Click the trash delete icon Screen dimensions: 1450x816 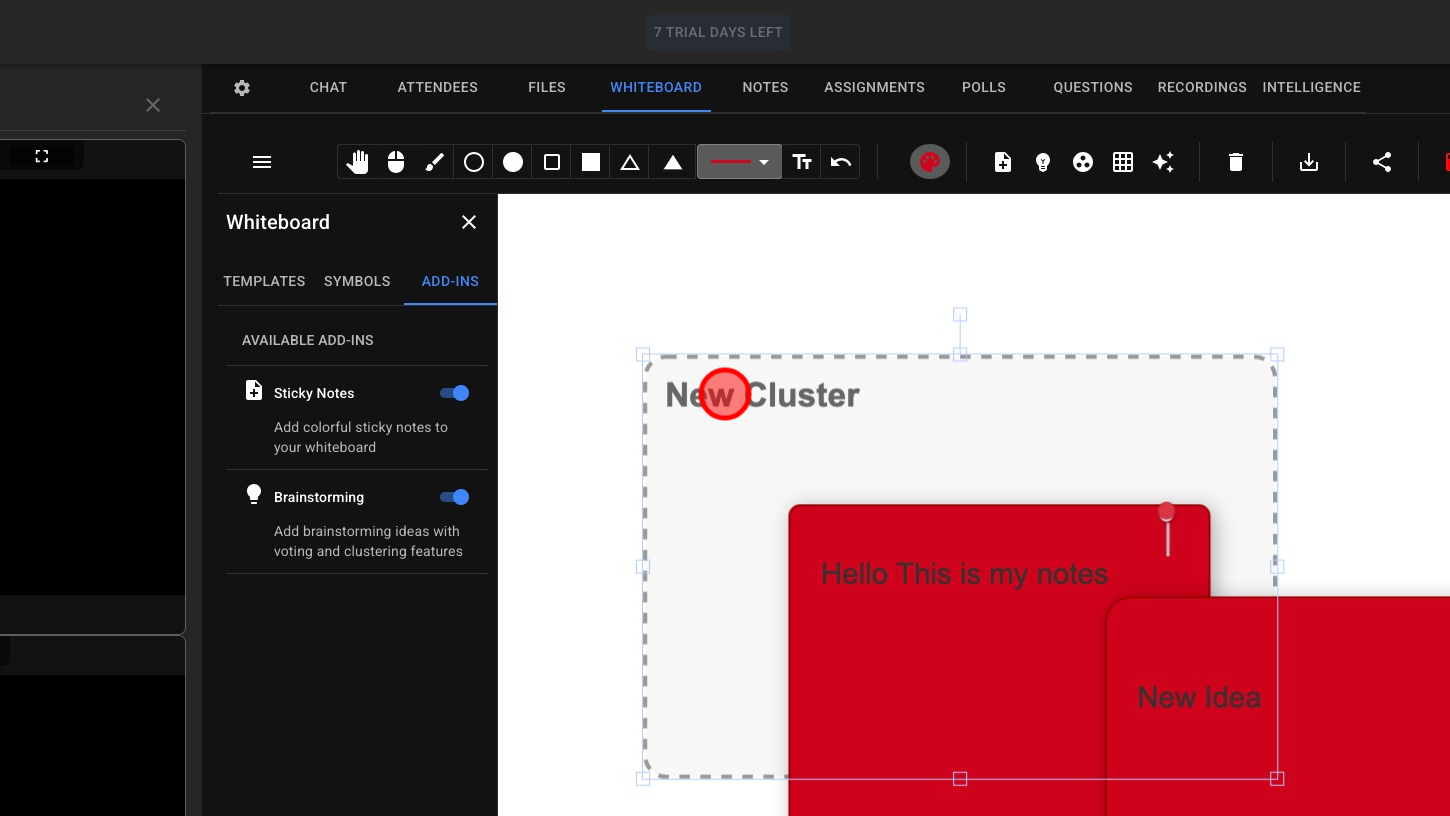click(1236, 162)
